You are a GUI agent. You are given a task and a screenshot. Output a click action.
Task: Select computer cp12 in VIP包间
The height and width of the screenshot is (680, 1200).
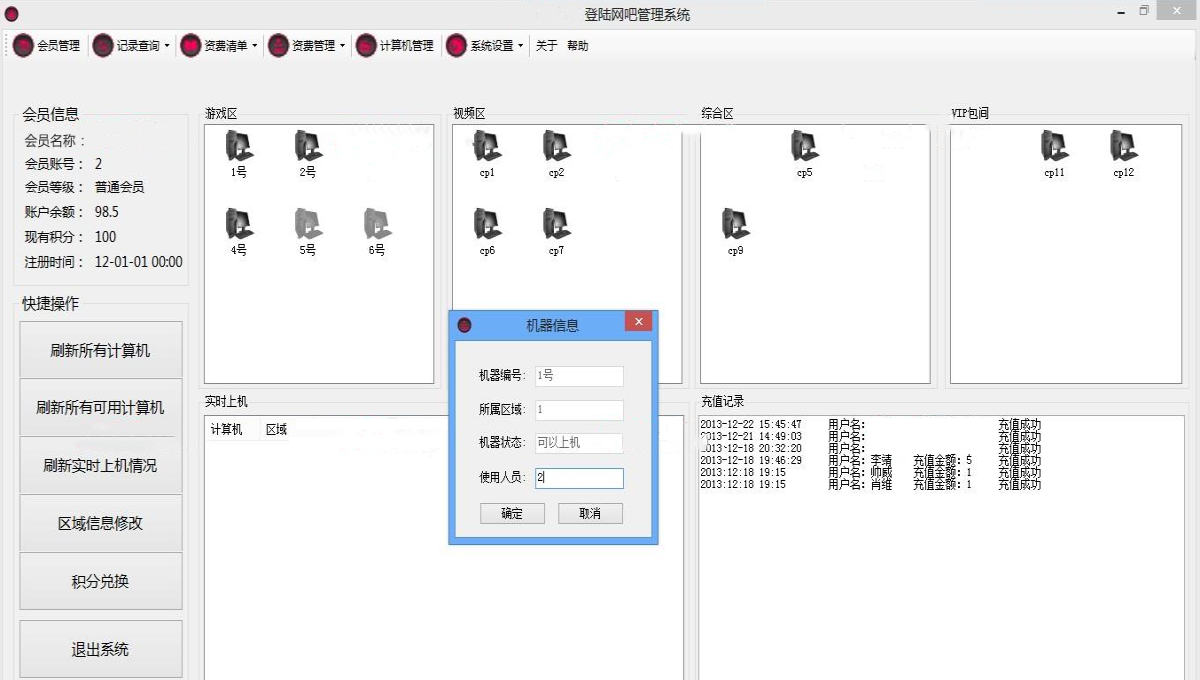coord(1124,154)
